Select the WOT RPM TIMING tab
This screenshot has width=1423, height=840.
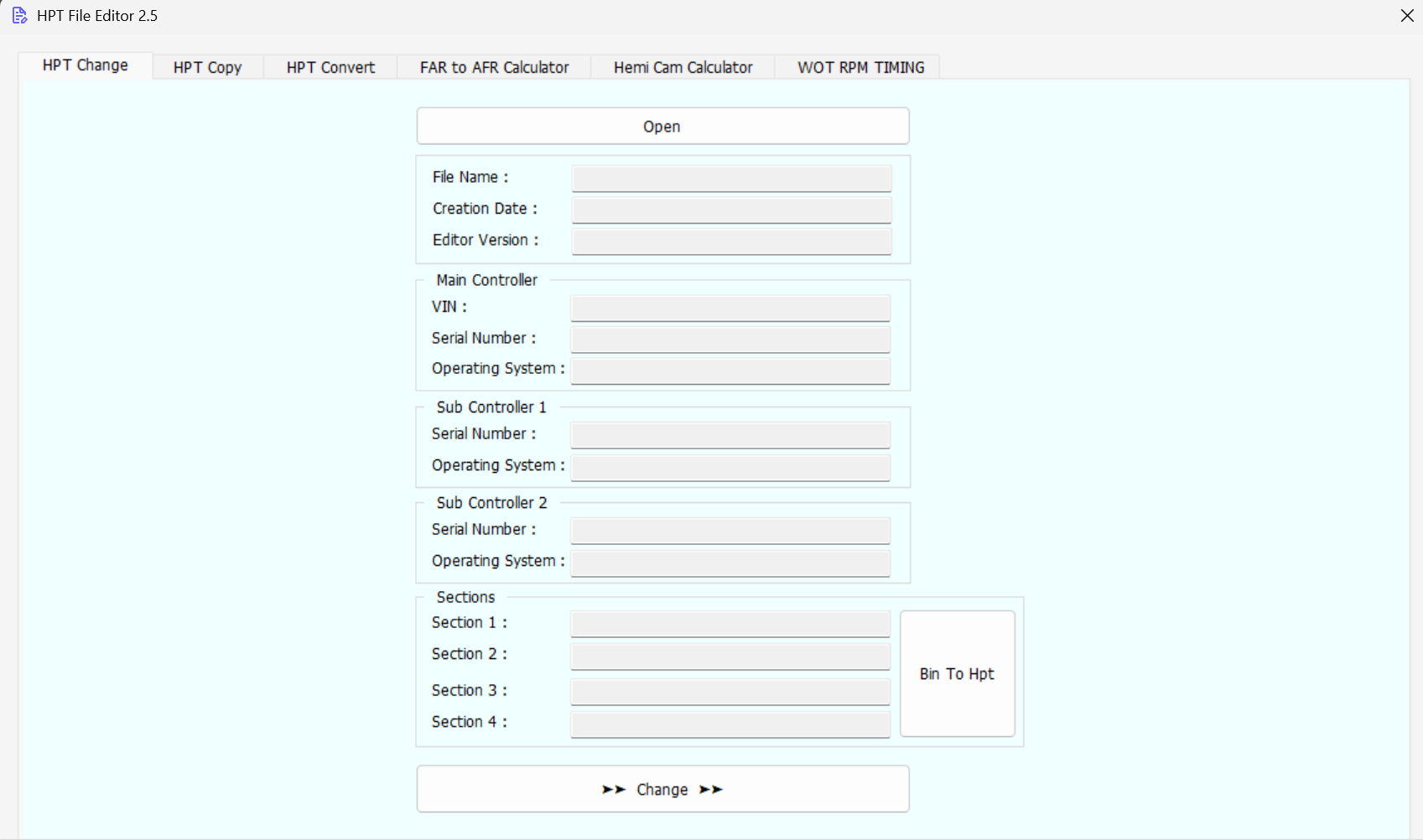click(x=860, y=67)
